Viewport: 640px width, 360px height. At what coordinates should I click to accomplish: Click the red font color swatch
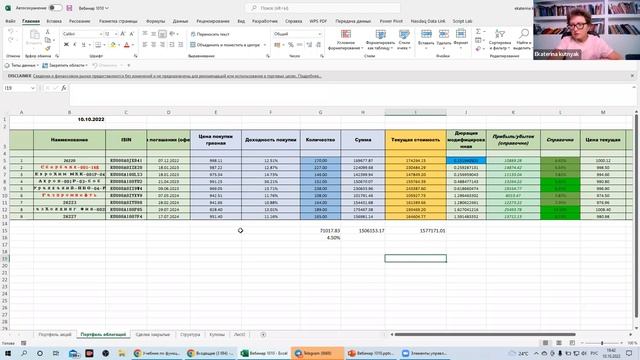click(x=127, y=44)
